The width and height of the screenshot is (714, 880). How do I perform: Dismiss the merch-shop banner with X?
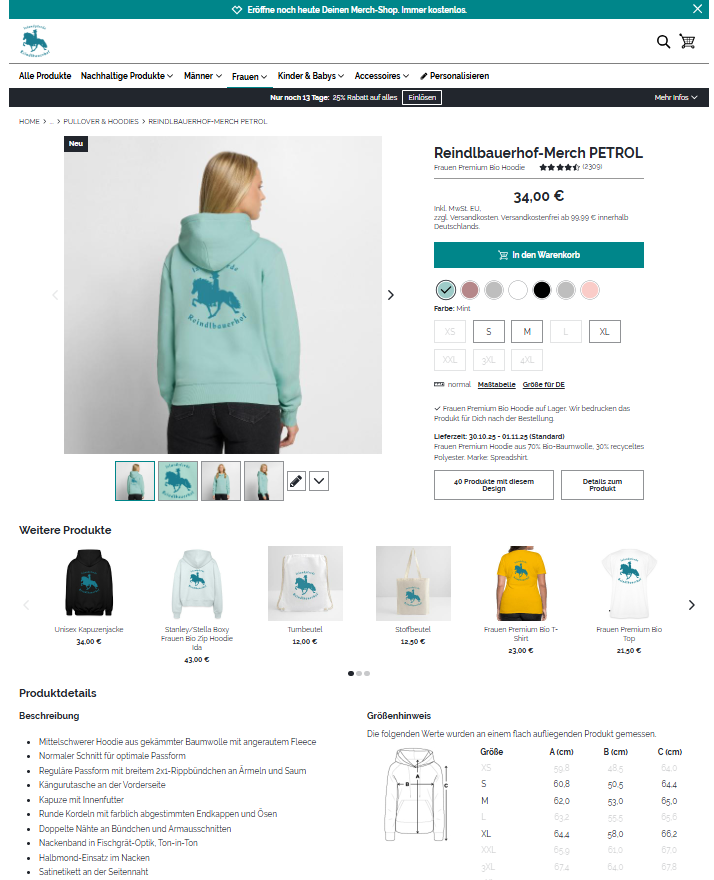(697, 9)
